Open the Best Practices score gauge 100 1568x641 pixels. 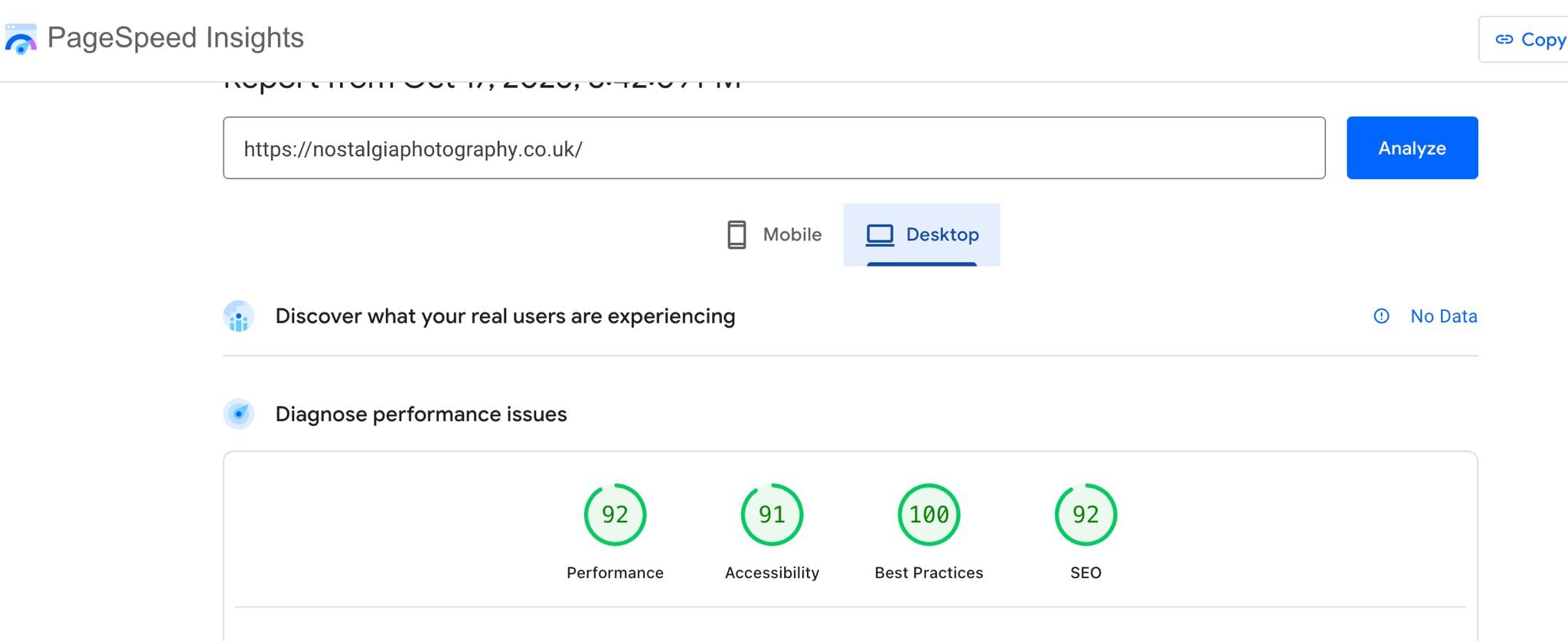(929, 515)
